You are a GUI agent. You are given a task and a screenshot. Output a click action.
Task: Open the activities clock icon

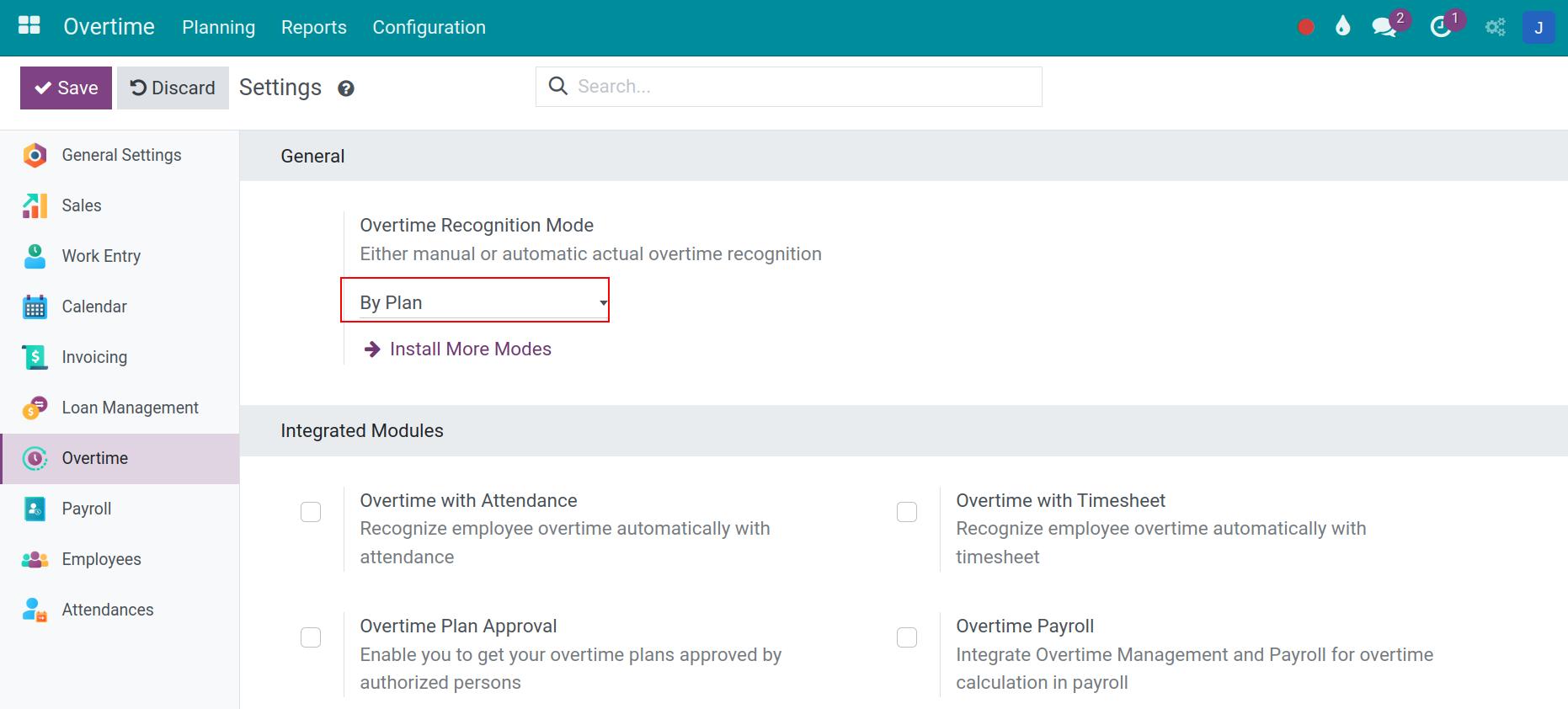coord(1441,28)
